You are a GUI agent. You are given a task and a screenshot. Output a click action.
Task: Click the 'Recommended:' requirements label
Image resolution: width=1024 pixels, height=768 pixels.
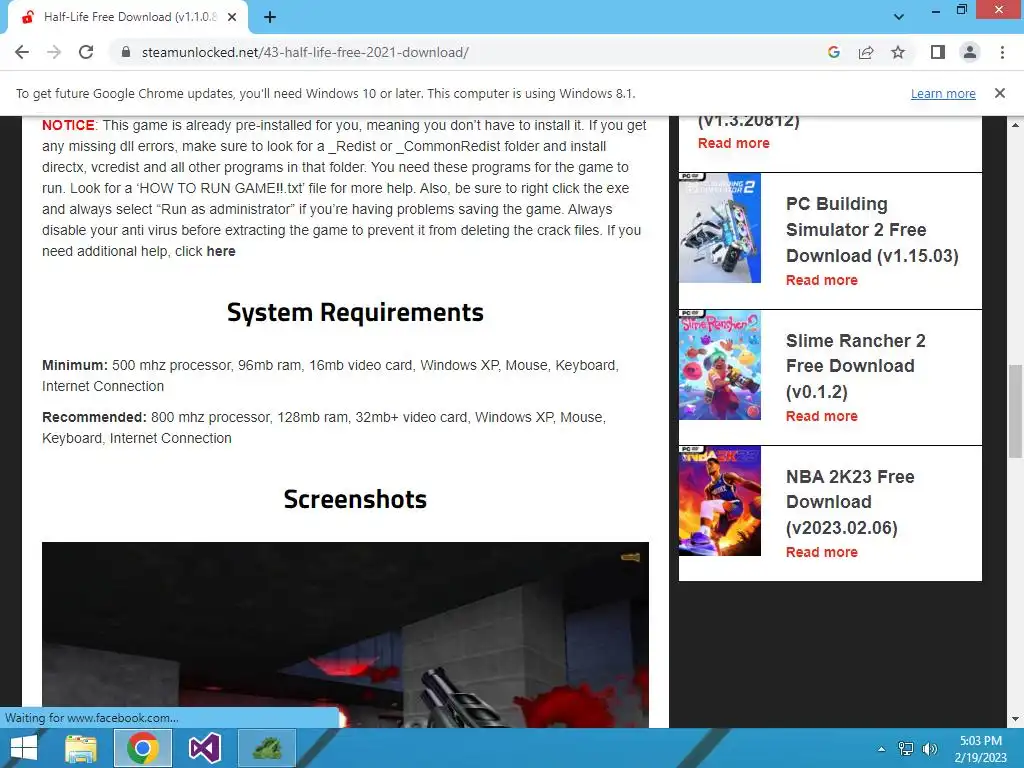[95, 417]
